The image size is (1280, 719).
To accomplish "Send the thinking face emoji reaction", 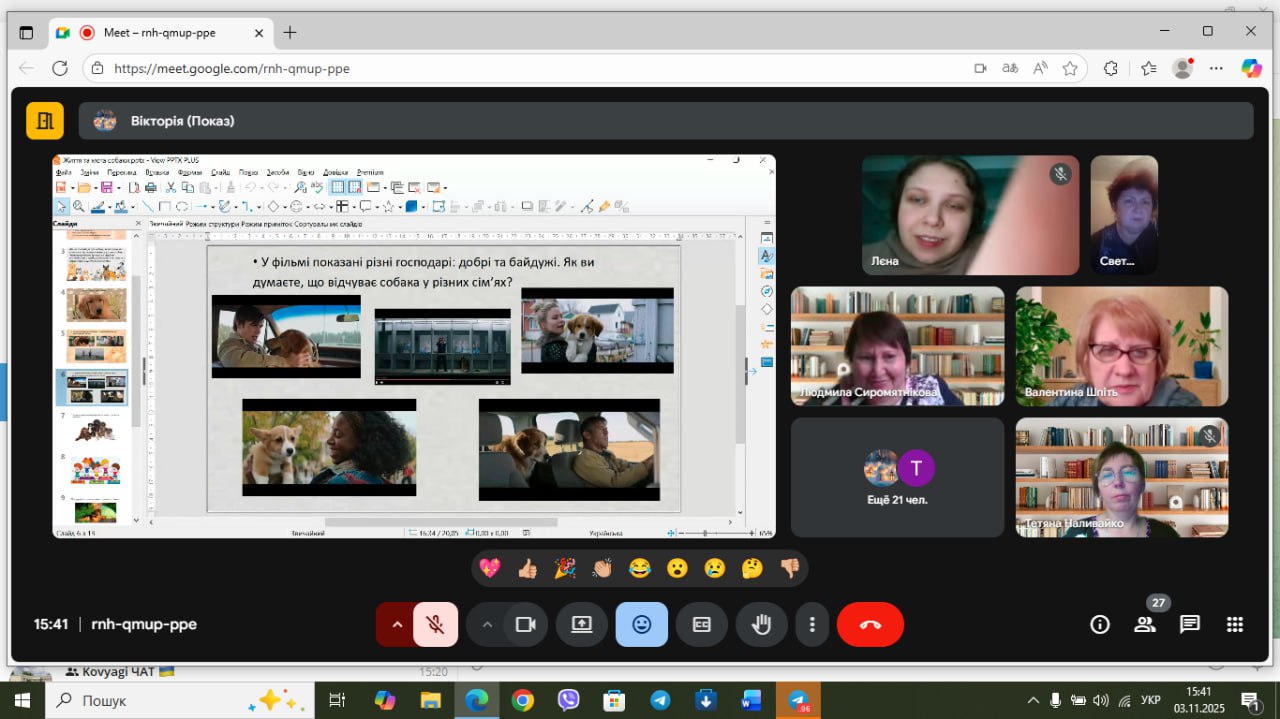I will pyautogui.click(x=752, y=569).
